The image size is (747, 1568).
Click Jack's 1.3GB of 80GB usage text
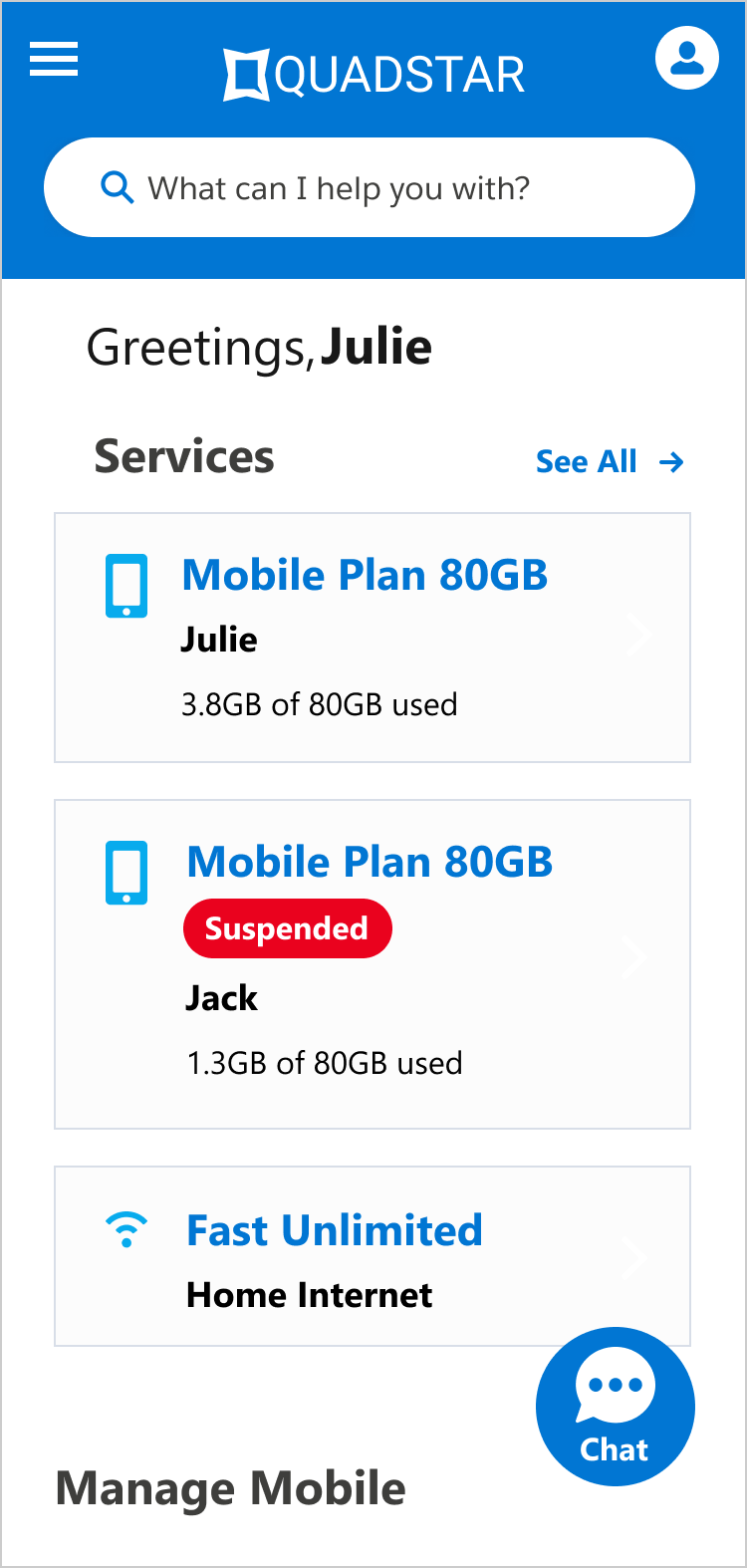325,1064
